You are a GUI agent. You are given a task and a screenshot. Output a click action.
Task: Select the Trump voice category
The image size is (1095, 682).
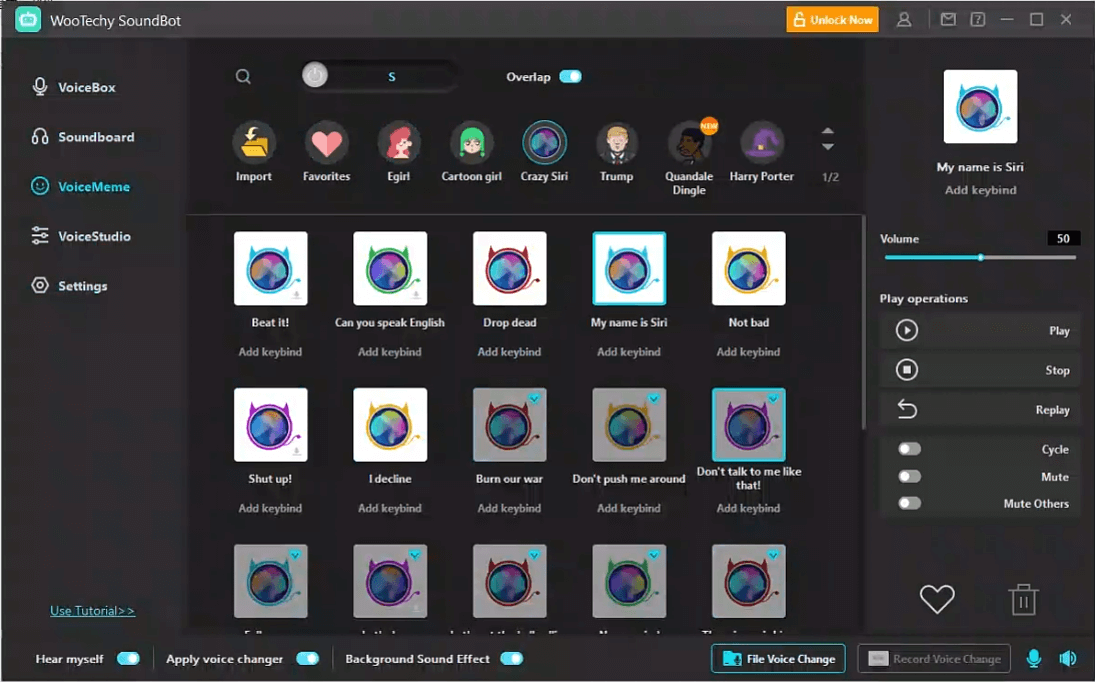point(616,144)
